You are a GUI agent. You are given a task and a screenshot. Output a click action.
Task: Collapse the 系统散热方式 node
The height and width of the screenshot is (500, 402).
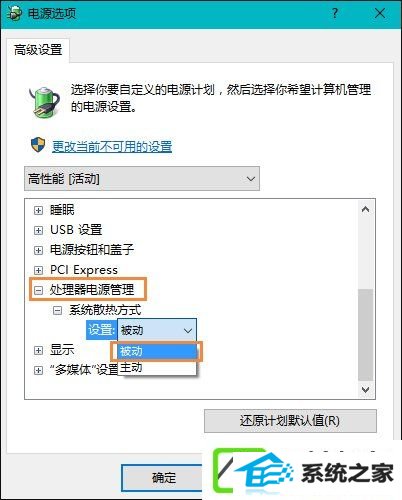click(57, 311)
